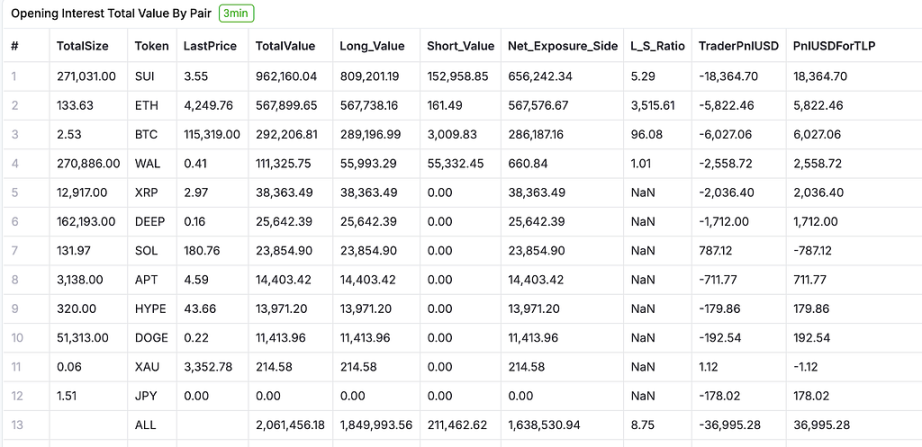Click the TotalValue column header
The image size is (922, 447).
click(285, 47)
